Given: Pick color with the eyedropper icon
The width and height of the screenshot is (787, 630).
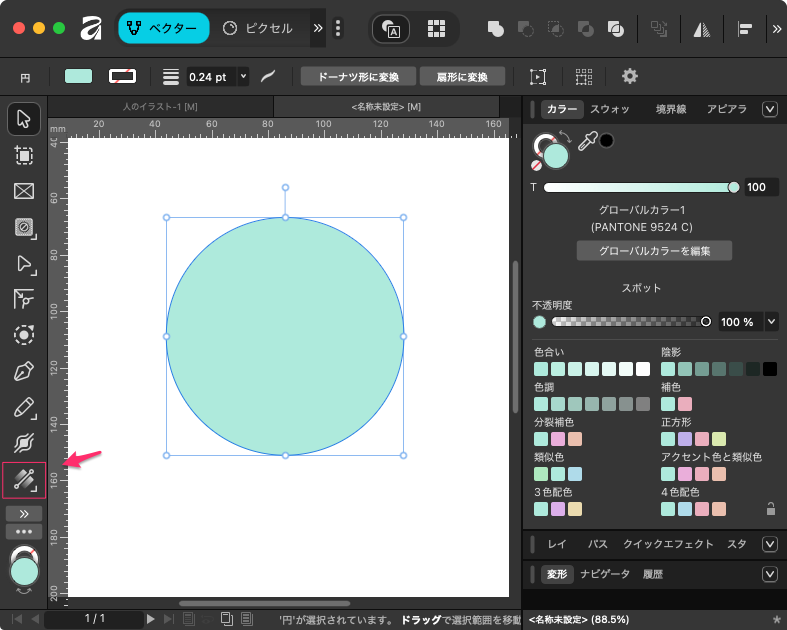Looking at the screenshot, I should pyautogui.click(x=587, y=141).
